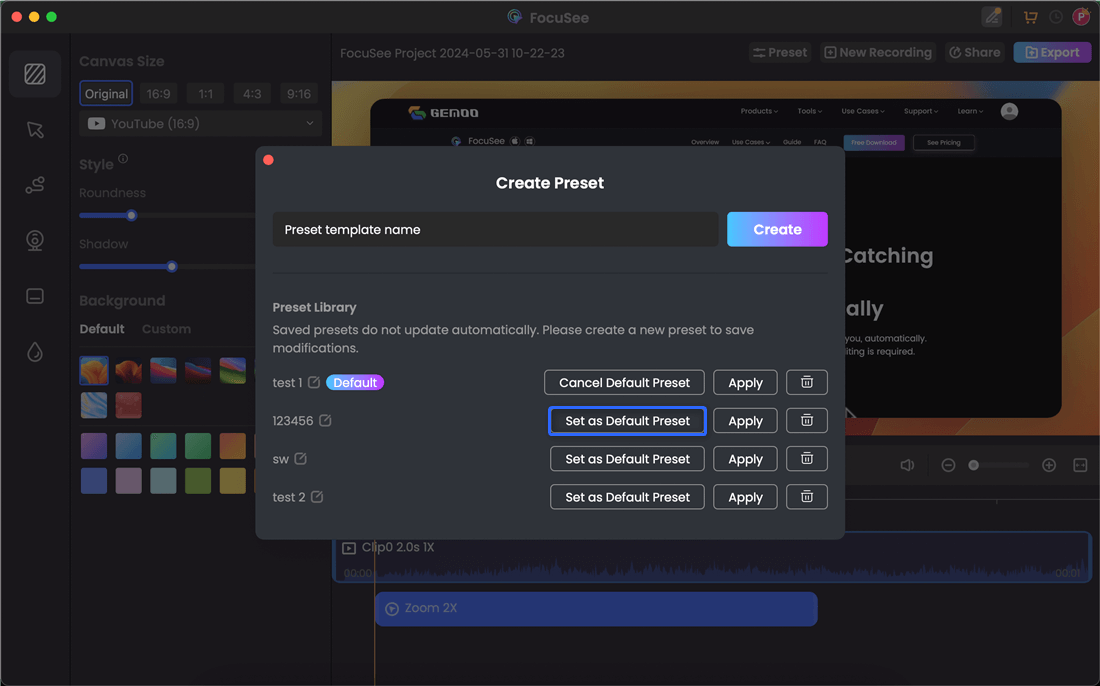
Task: Select the 9:16 canvas size
Action: pyautogui.click(x=299, y=93)
